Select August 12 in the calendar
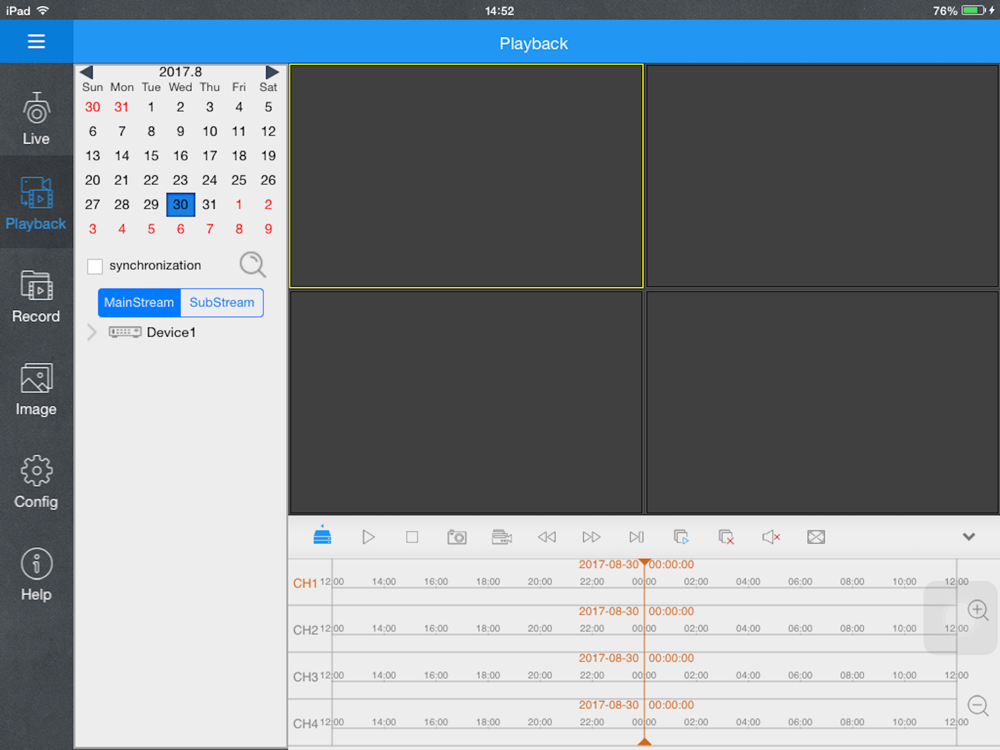This screenshot has width=1000, height=750. point(268,131)
